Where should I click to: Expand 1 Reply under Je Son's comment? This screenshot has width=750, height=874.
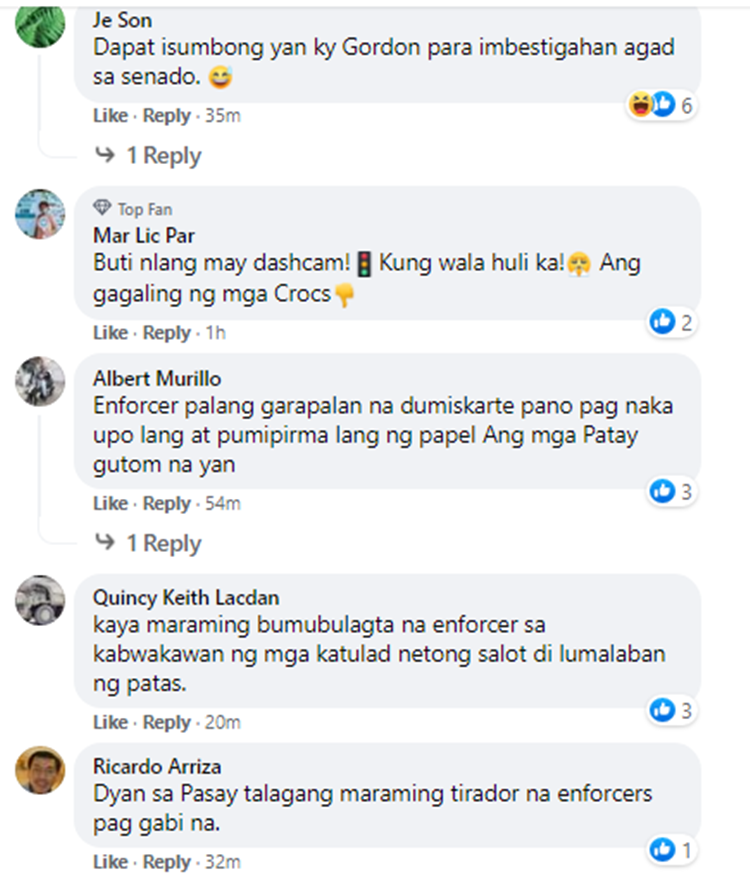click(x=164, y=156)
